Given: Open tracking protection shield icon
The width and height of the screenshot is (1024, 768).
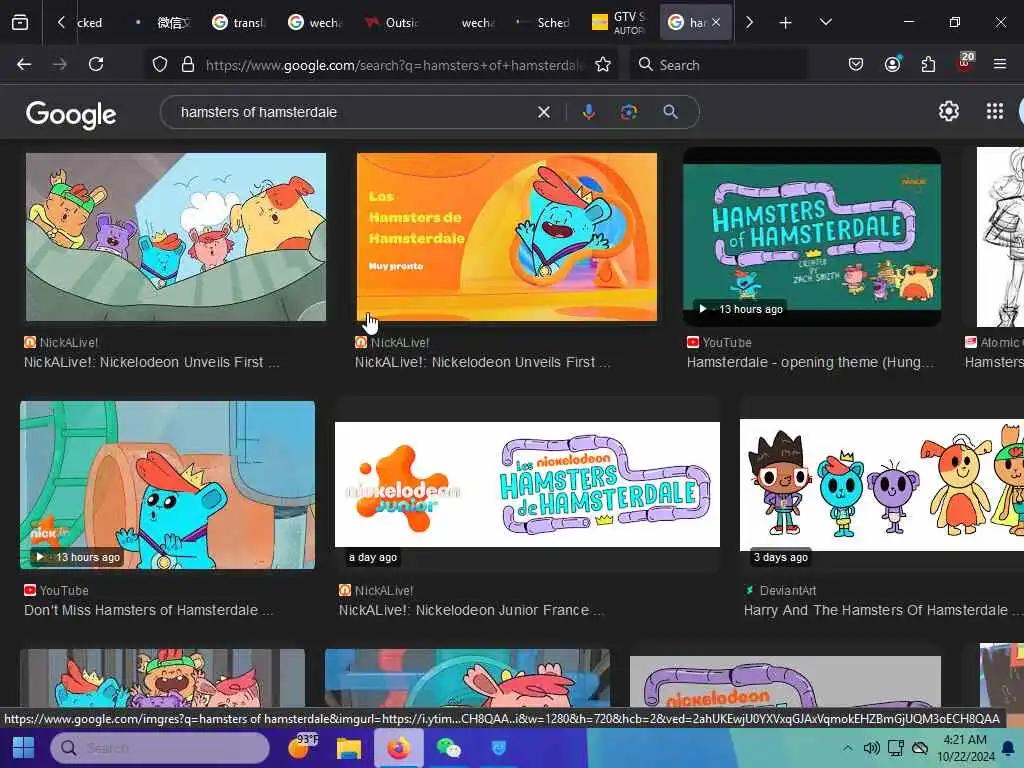Looking at the screenshot, I should 160,64.
